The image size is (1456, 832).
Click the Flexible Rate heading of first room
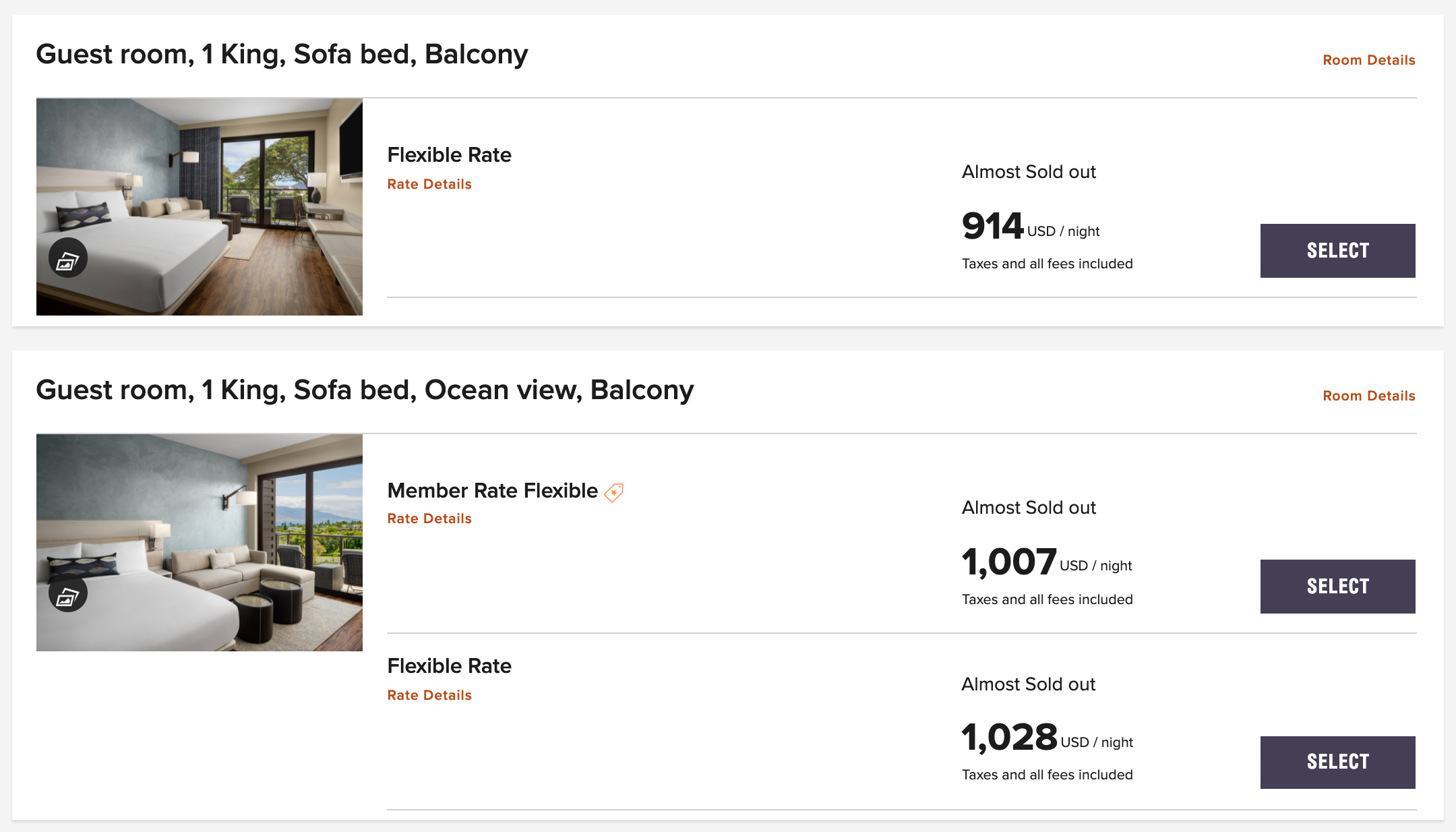(x=449, y=155)
